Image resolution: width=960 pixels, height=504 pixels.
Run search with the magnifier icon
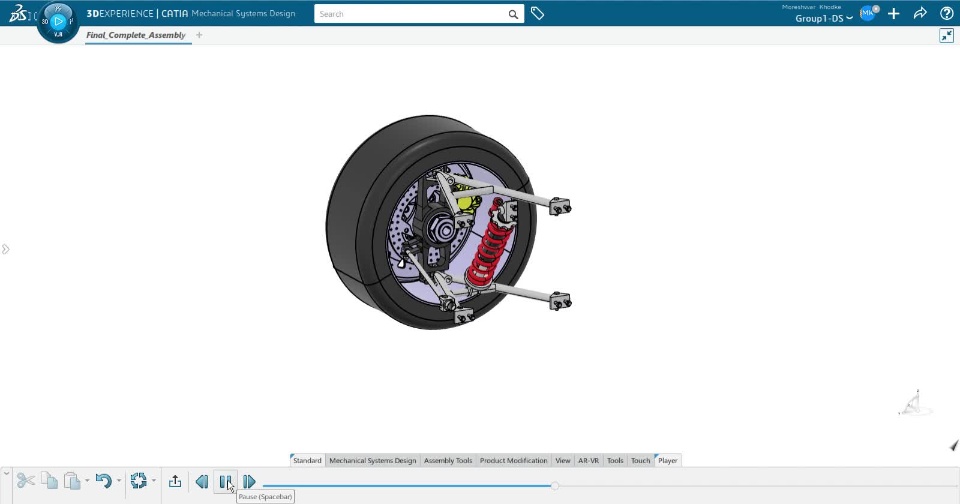(x=513, y=14)
